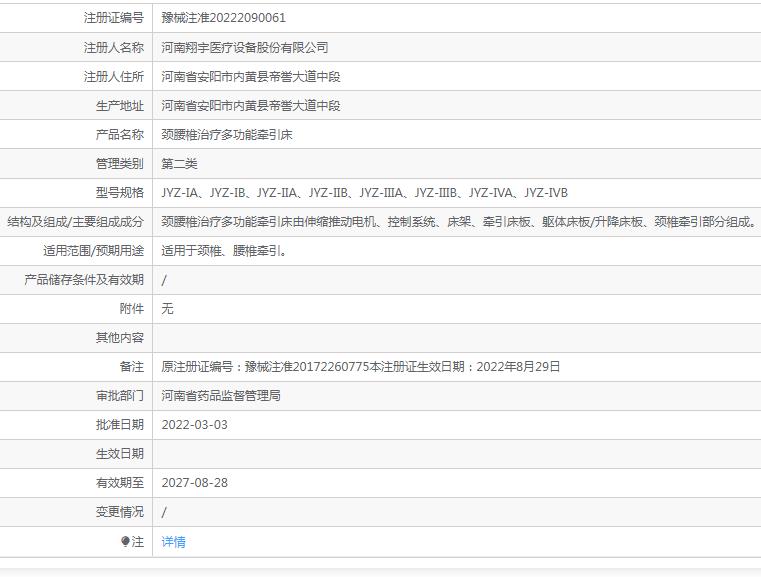Select approval date 2022-03-03
This screenshot has height=577, width=761.
coord(194,425)
